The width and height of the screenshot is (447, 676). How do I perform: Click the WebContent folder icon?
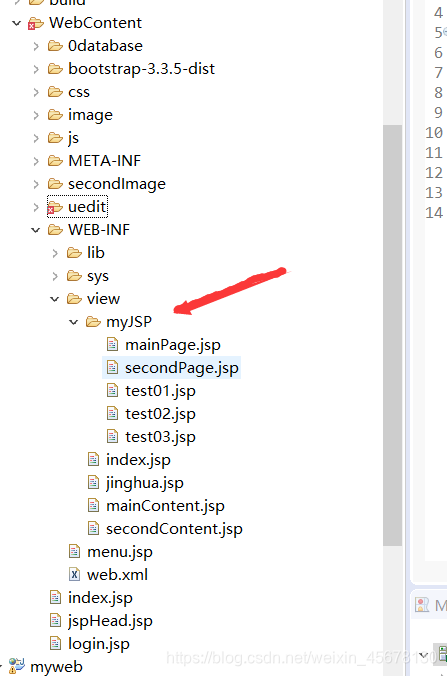36,23
